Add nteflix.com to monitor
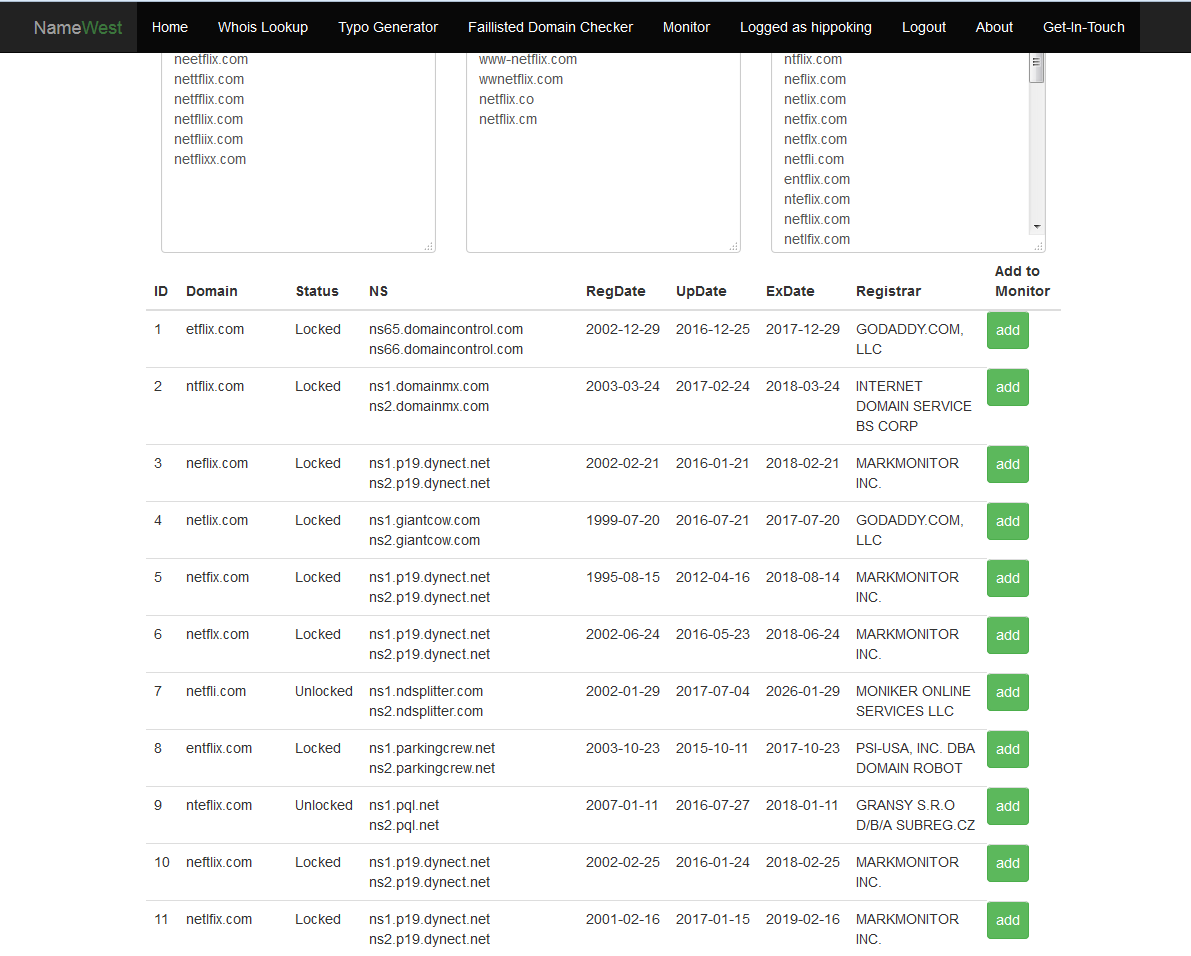The width and height of the screenshot is (1191, 956). [x=1008, y=806]
